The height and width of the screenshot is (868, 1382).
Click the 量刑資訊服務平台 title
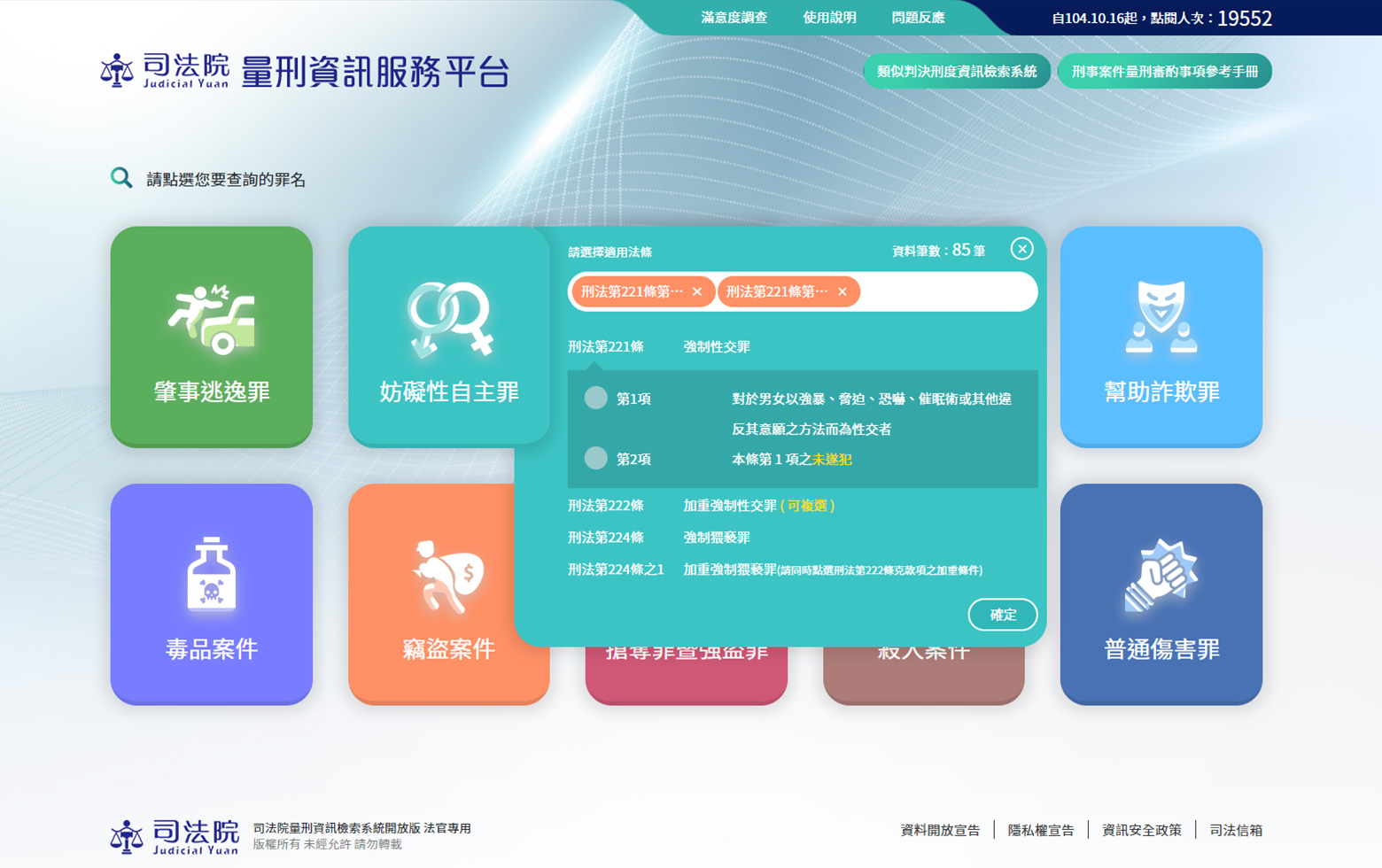click(x=376, y=72)
